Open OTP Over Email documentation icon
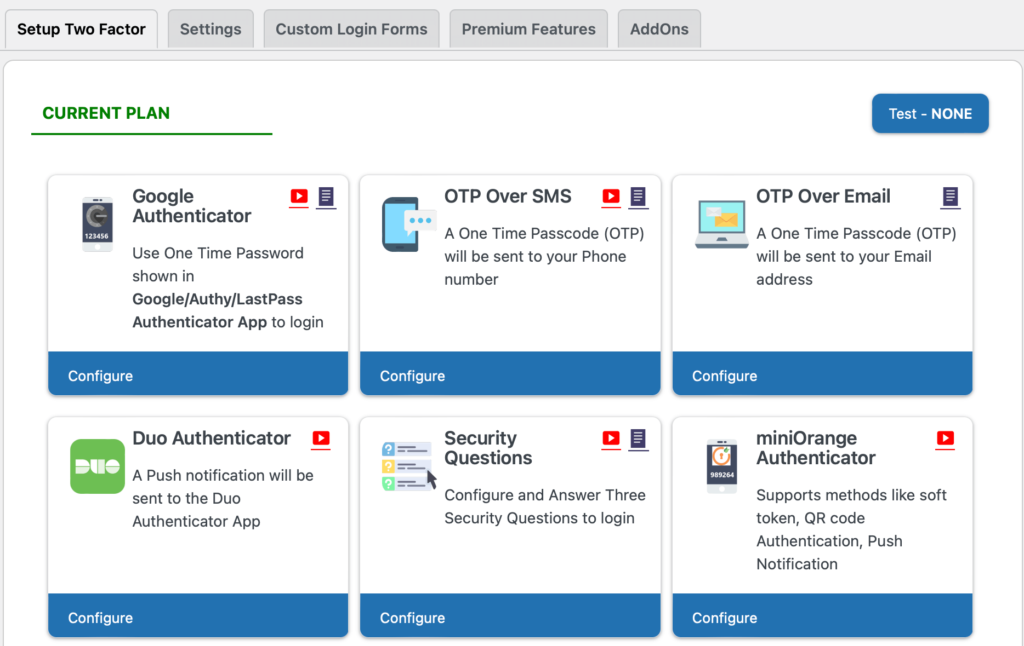The width and height of the screenshot is (1024, 646). (x=950, y=196)
